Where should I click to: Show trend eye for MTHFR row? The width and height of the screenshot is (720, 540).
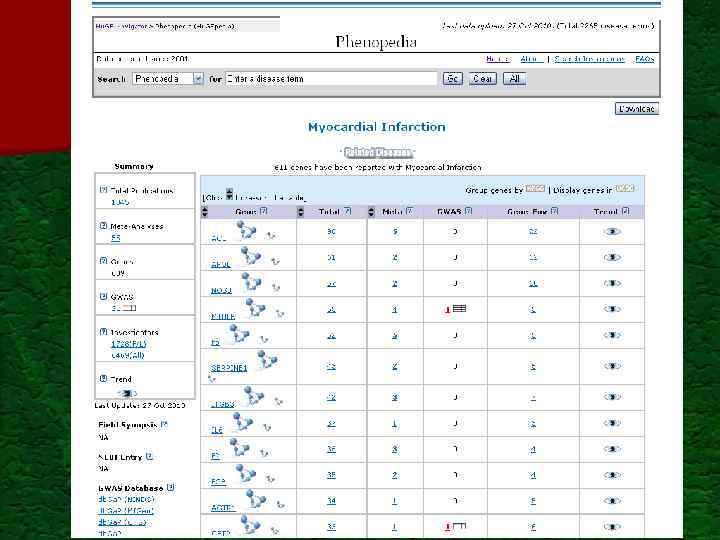click(612, 309)
